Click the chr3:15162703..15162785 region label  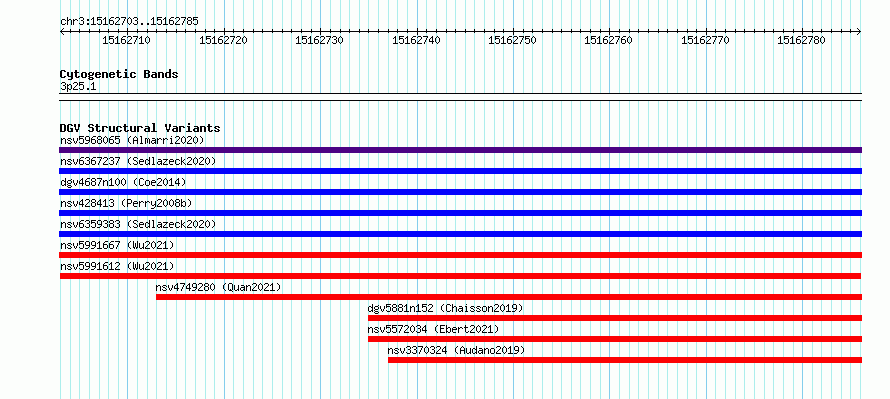click(129, 22)
